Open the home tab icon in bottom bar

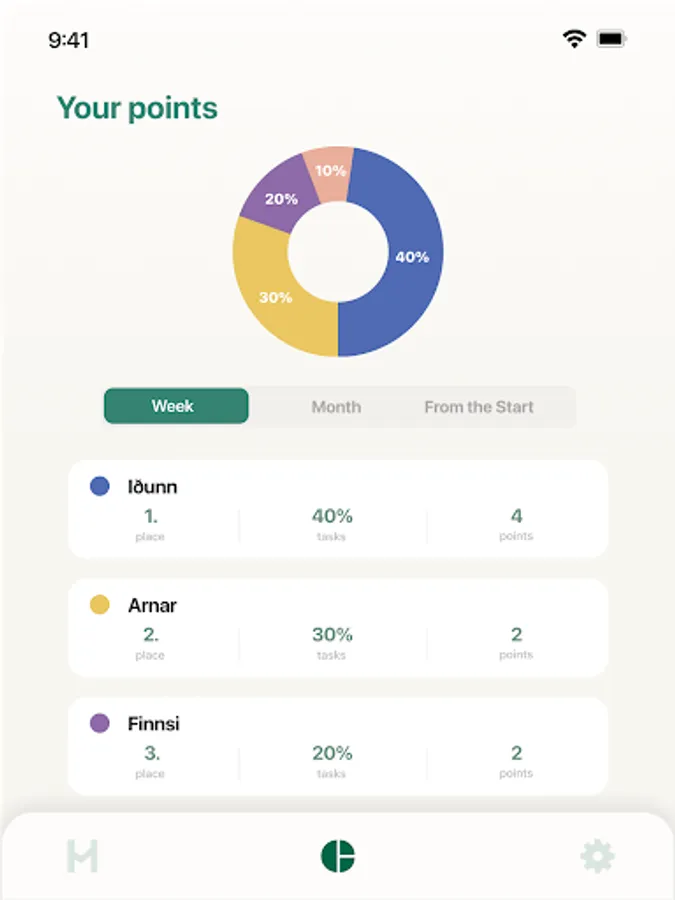(82, 857)
